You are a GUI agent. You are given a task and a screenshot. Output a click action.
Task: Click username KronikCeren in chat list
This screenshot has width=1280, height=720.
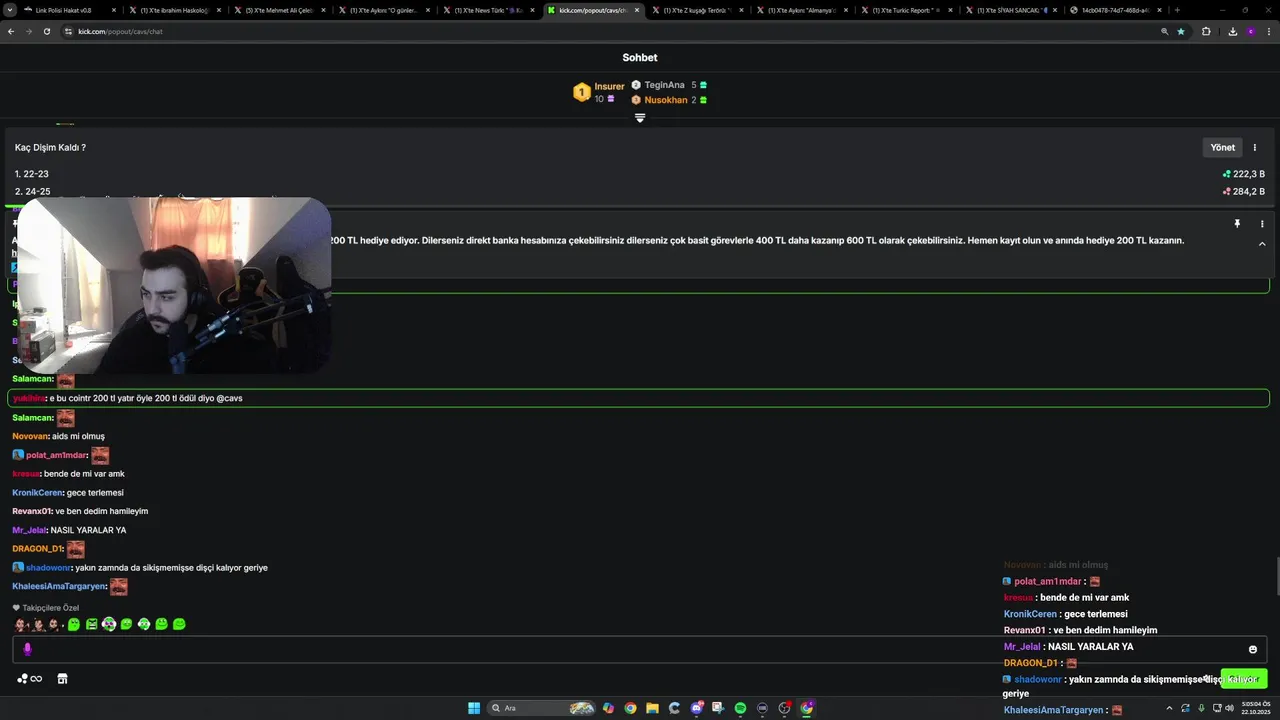(x=37, y=492)
